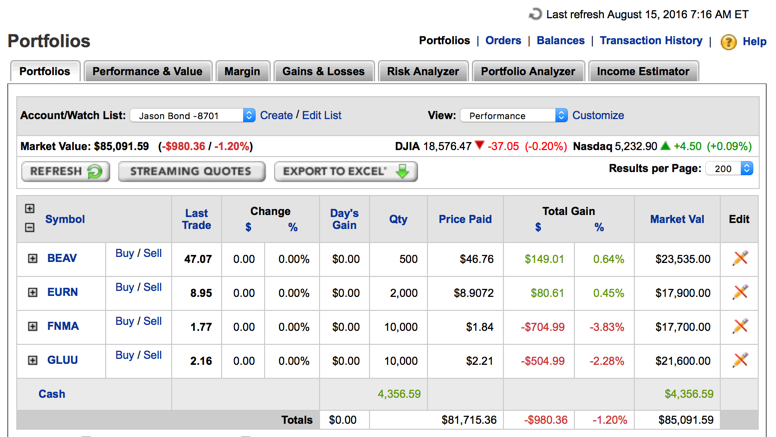
Task: Click the refresh icon beside Last refresh
Action: click(x=535, y=14)
